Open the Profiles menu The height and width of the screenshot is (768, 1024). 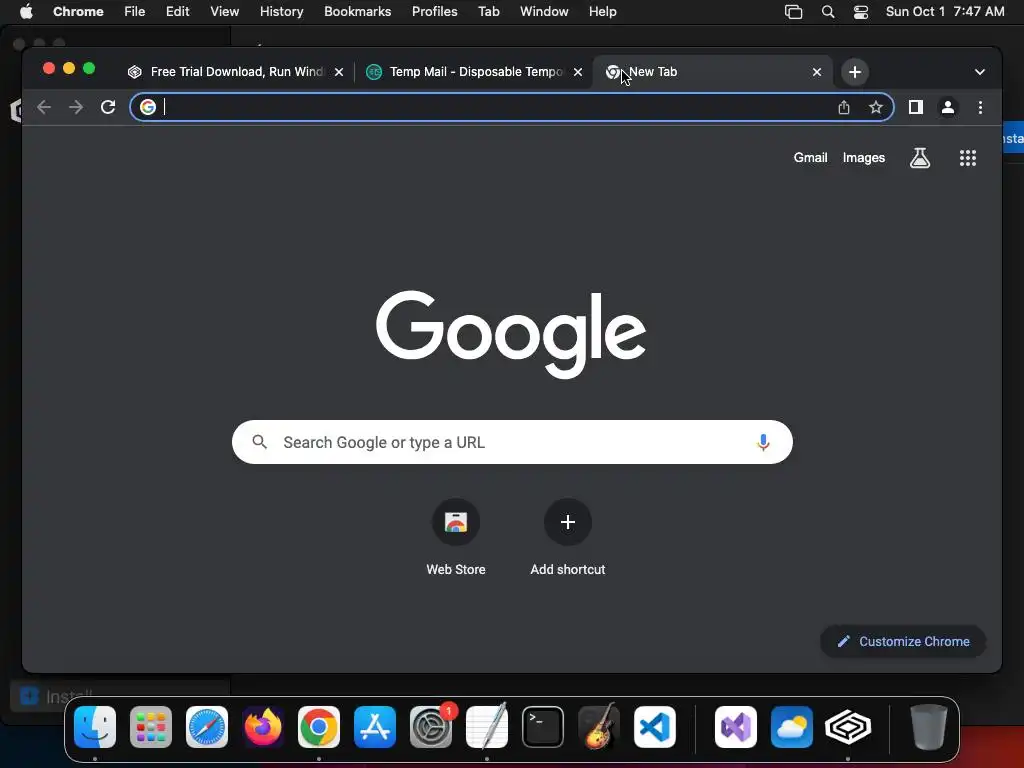[434, 11]
